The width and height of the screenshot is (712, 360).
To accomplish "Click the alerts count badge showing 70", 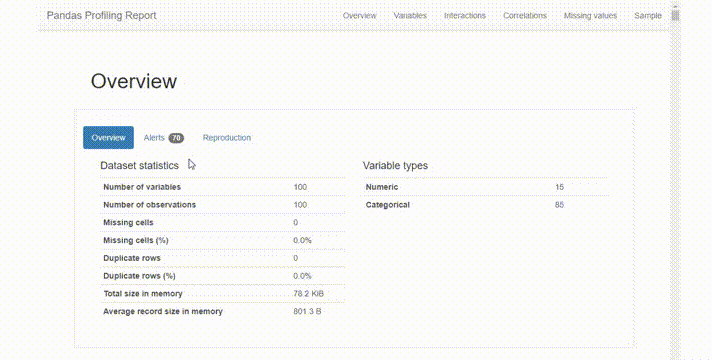I will point(176,138).
